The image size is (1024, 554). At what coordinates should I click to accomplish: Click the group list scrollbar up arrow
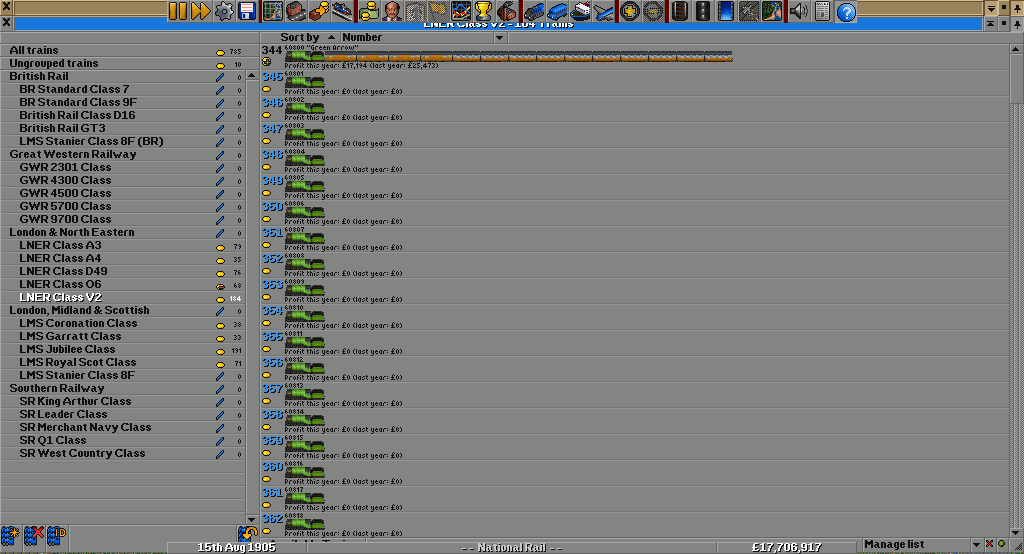251,76
